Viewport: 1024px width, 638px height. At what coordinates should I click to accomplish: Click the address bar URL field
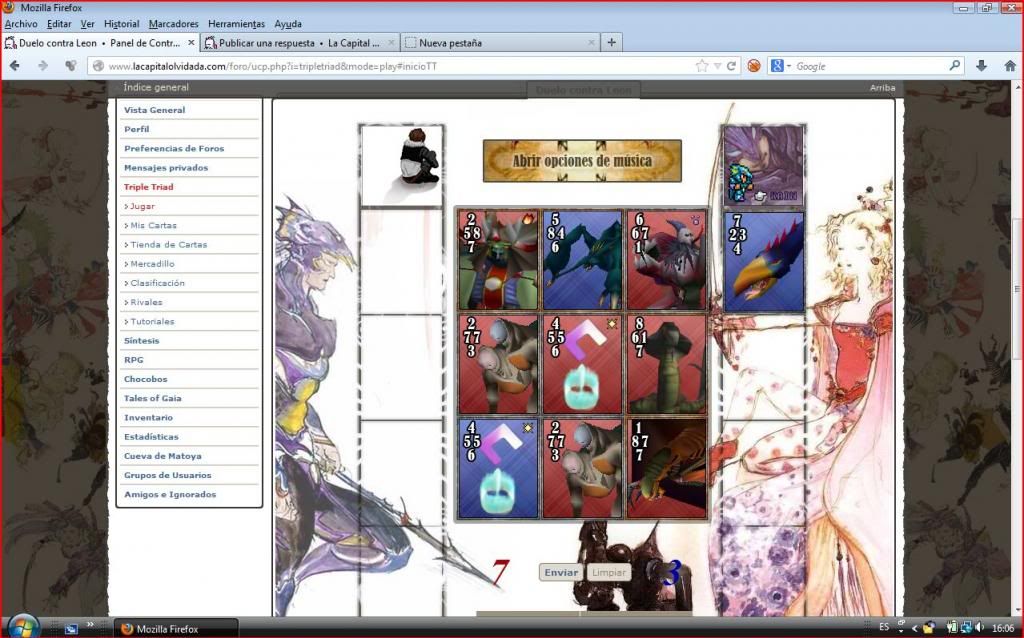pyautogui.click(x=398, y=66)
